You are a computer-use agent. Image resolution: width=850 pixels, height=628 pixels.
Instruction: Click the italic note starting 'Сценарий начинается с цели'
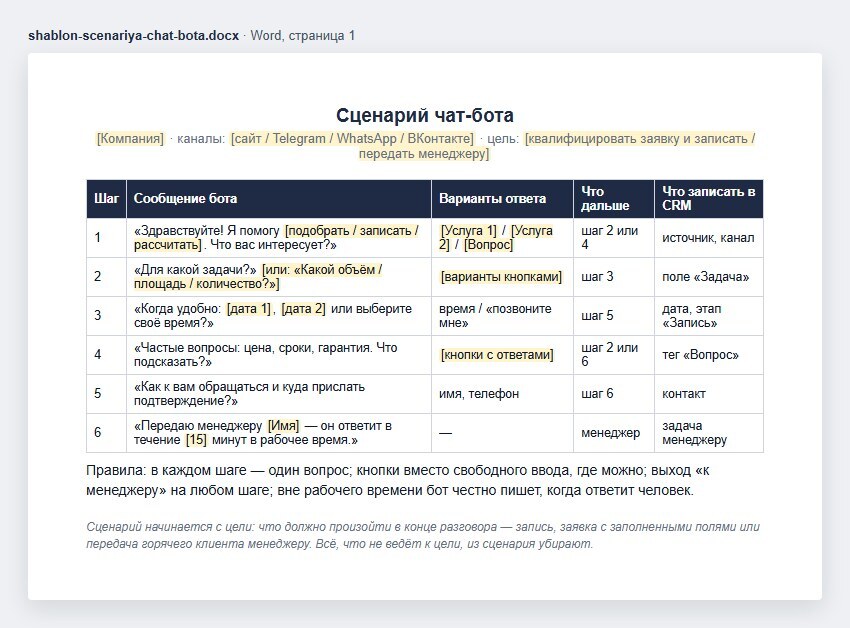click(x=423, y=535)
